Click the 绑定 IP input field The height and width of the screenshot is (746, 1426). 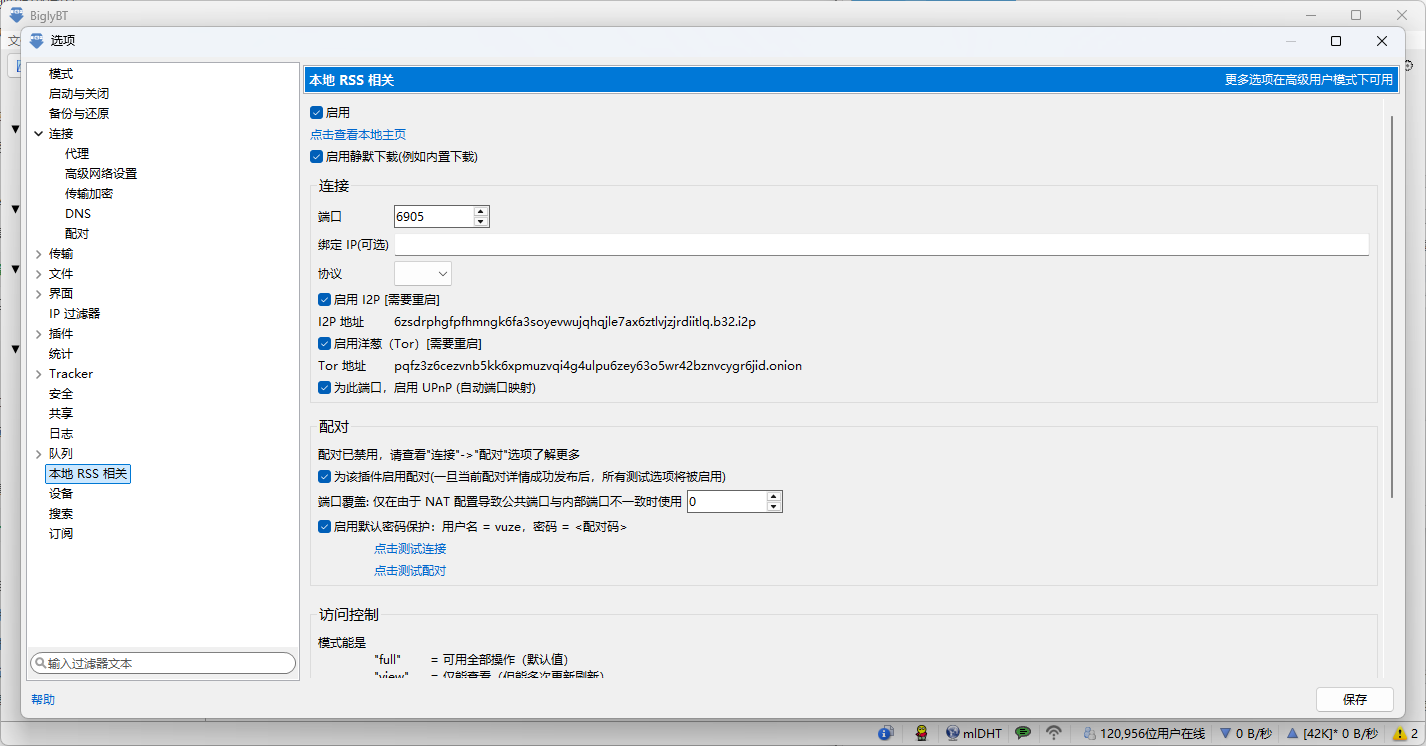(x=881, y=244)
